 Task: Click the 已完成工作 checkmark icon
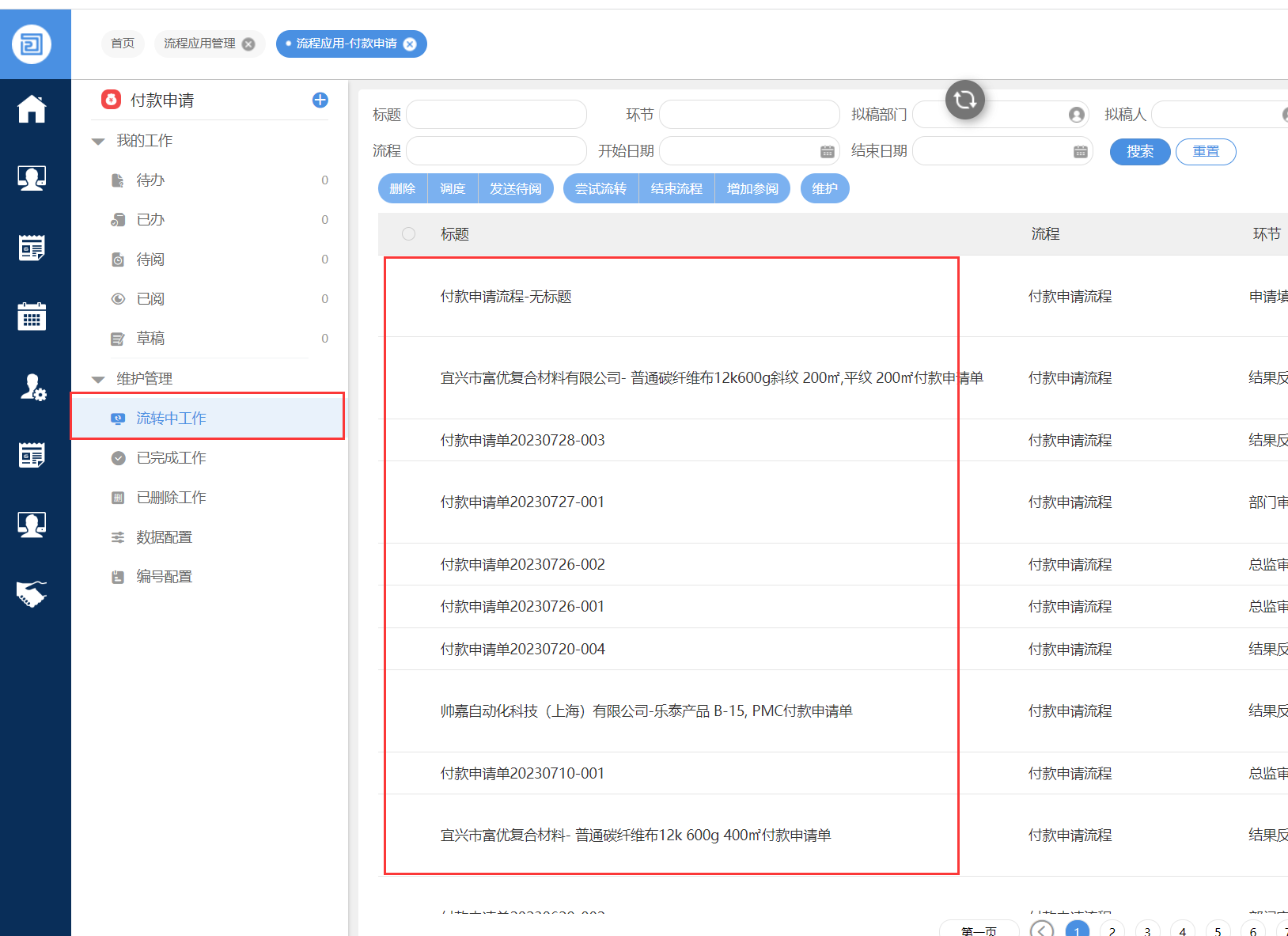(x=119, y=458)
